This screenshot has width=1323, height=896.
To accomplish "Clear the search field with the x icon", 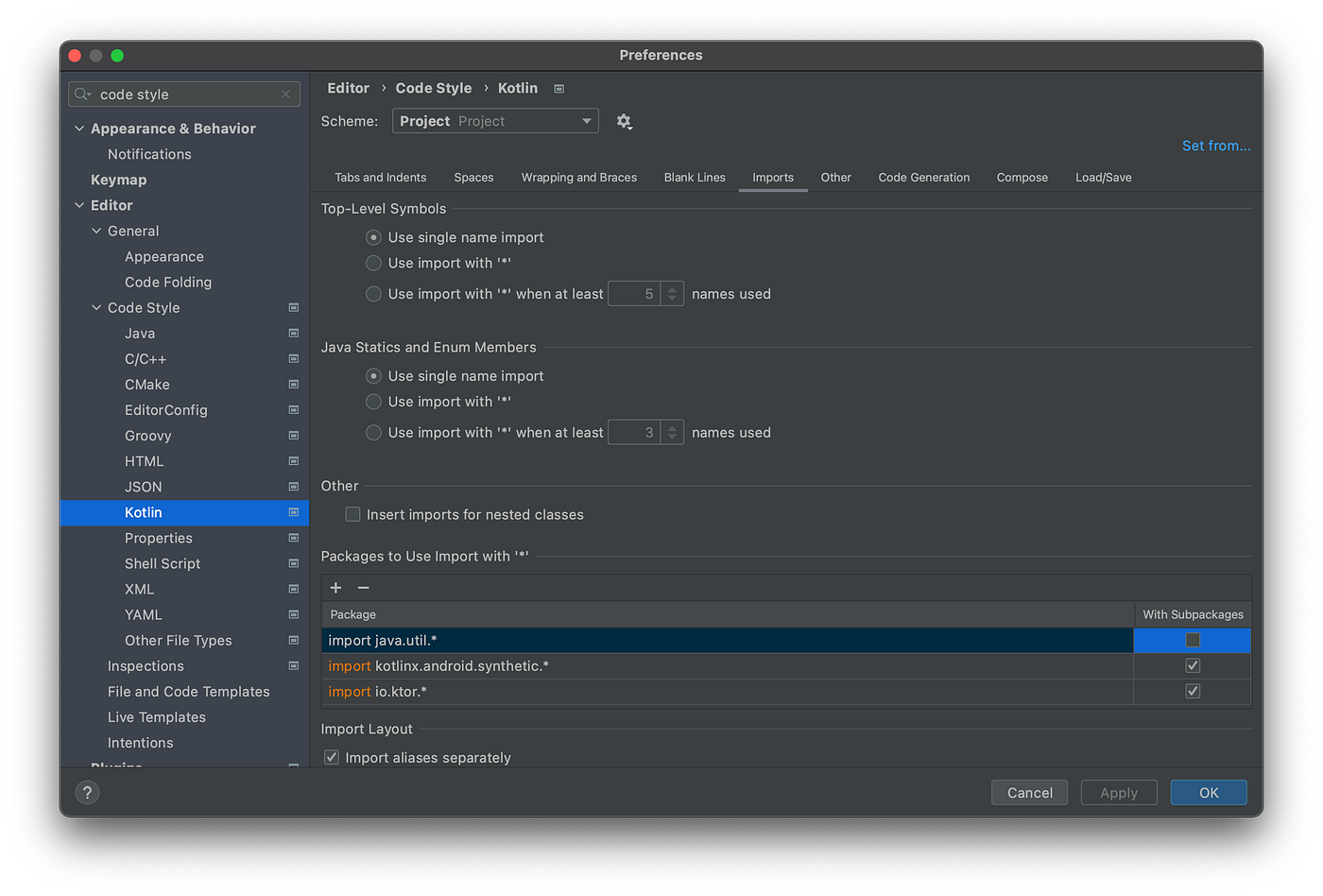I will coord(285,94).
